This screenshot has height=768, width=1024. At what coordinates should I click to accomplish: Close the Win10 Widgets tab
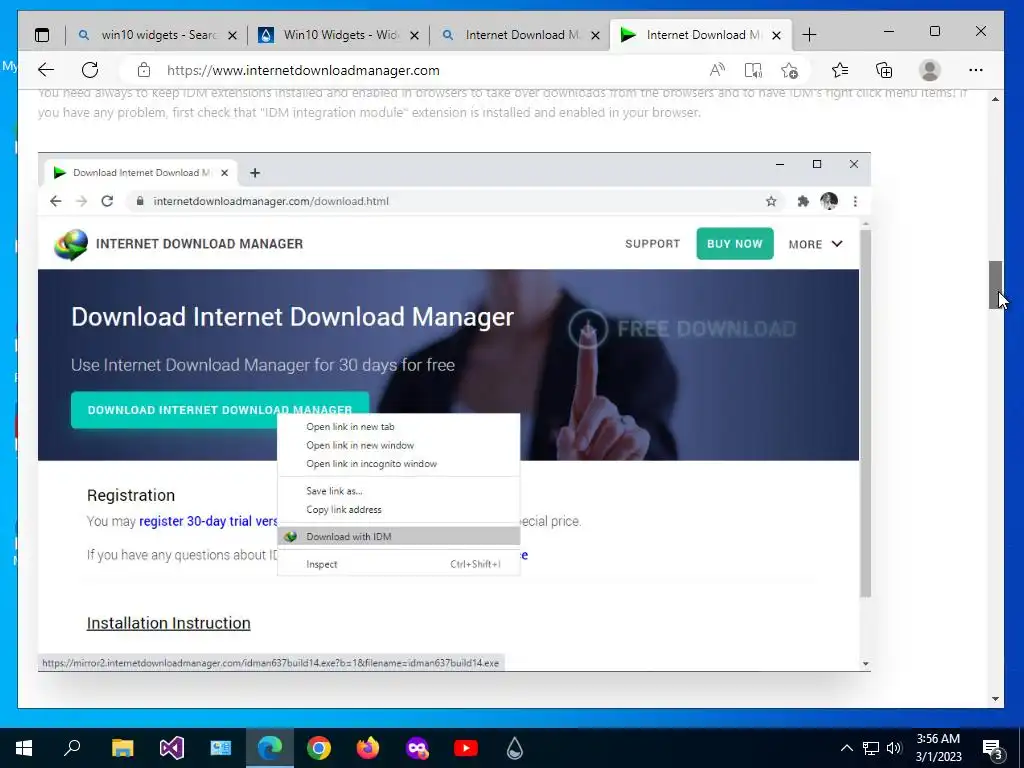pos(414,35)
